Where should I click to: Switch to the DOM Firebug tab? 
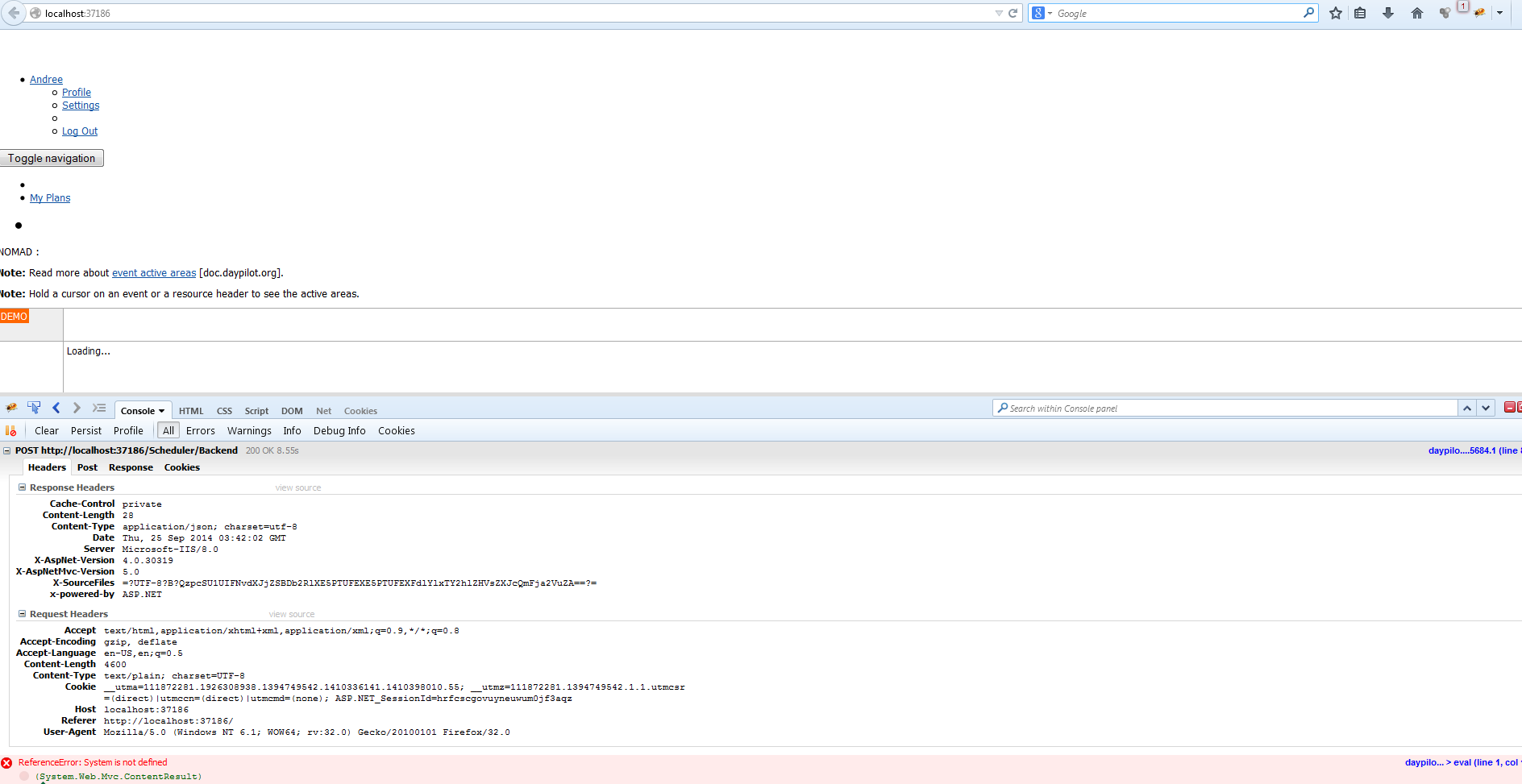coord(292,411)
